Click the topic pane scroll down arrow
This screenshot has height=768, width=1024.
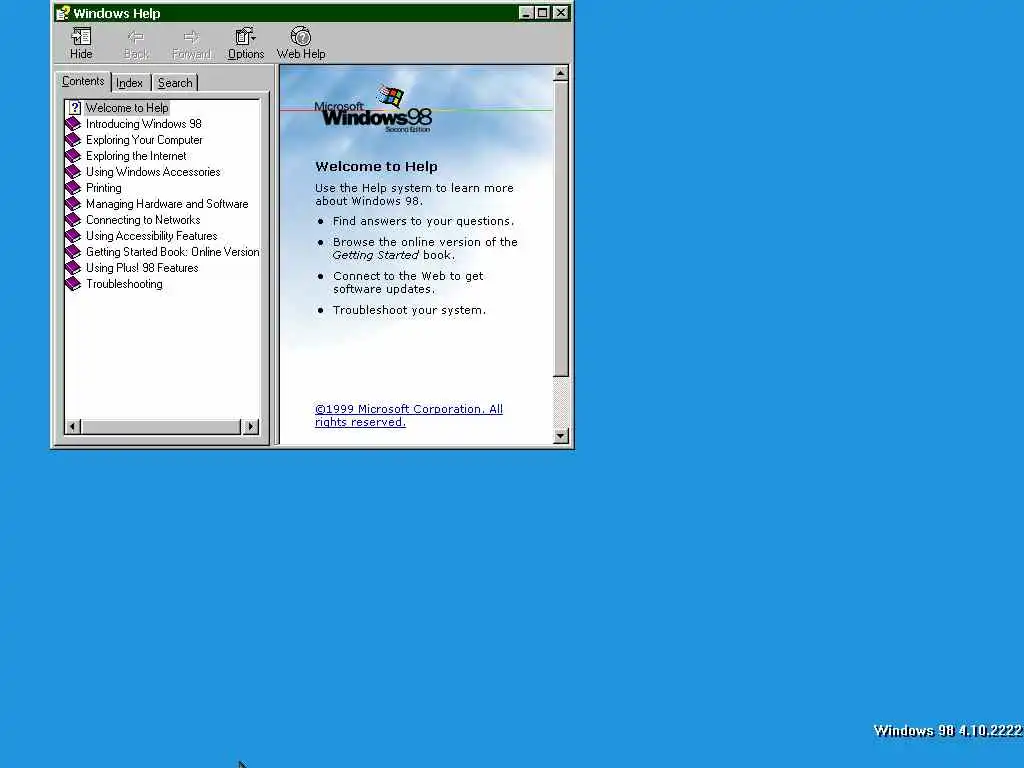[560, 436]
